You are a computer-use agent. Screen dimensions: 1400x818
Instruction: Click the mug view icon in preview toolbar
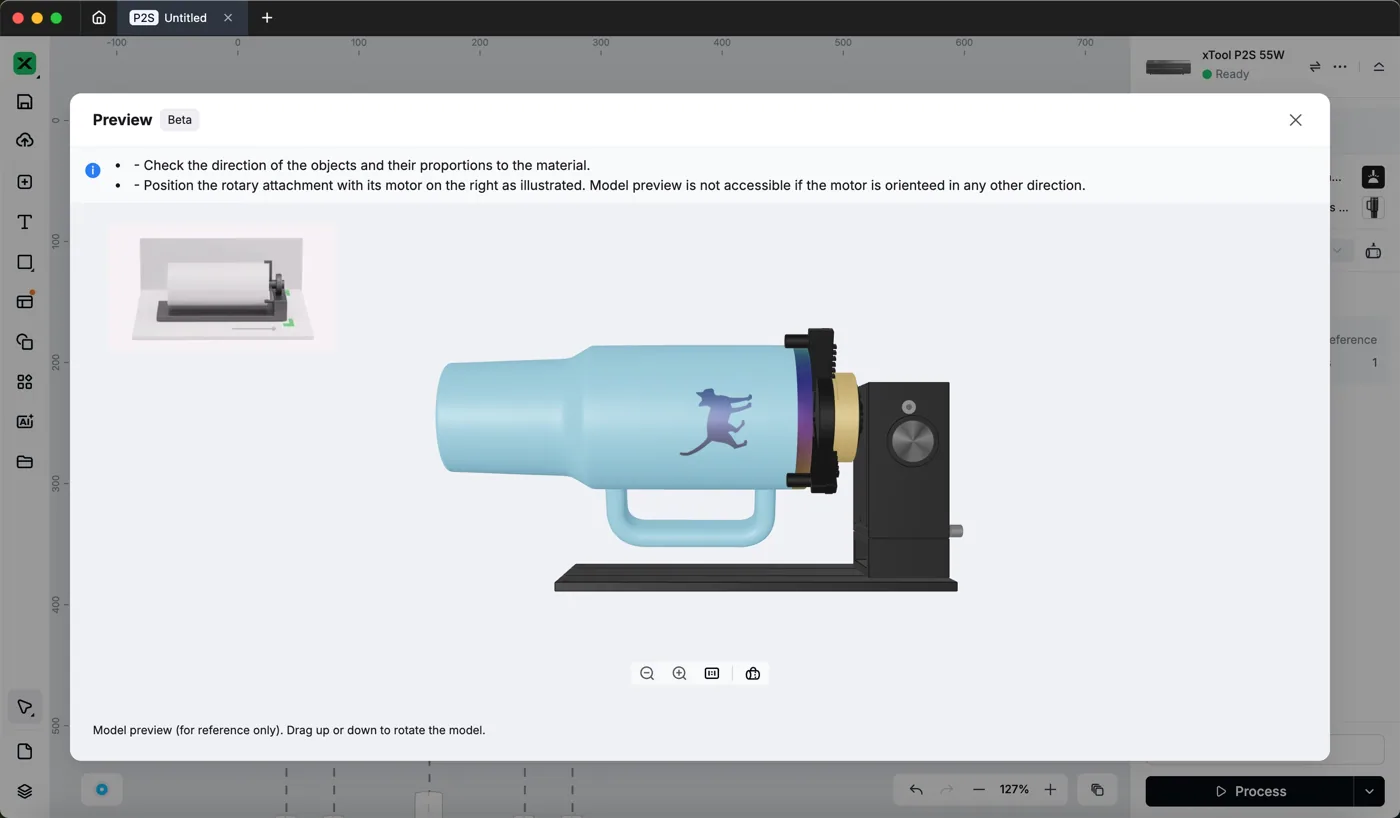click(753, 674)
